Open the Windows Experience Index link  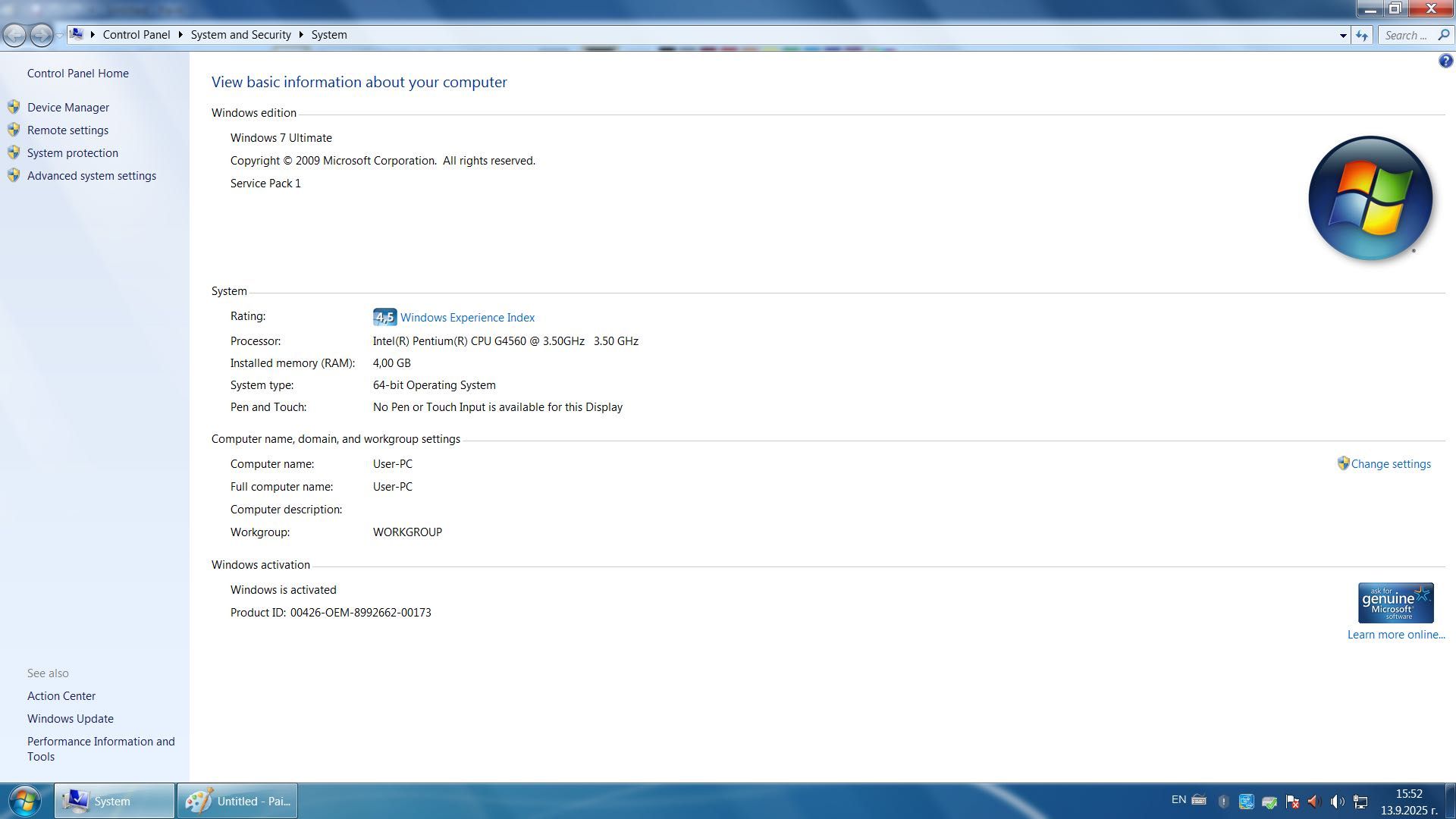coord(467,318)
